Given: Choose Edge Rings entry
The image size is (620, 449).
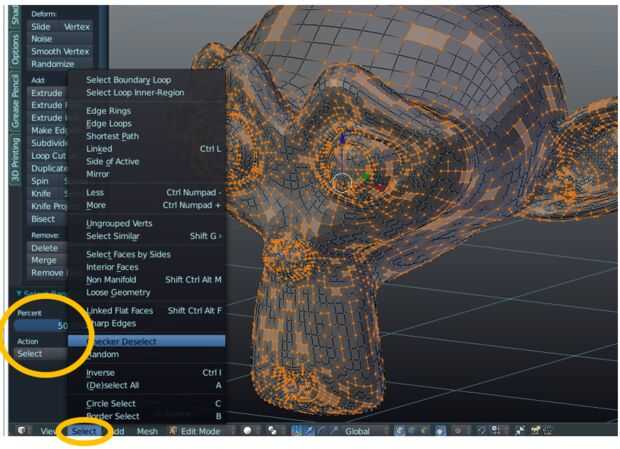Looking at the screenshot, I should pyautogui.click(x=146, y=111).
